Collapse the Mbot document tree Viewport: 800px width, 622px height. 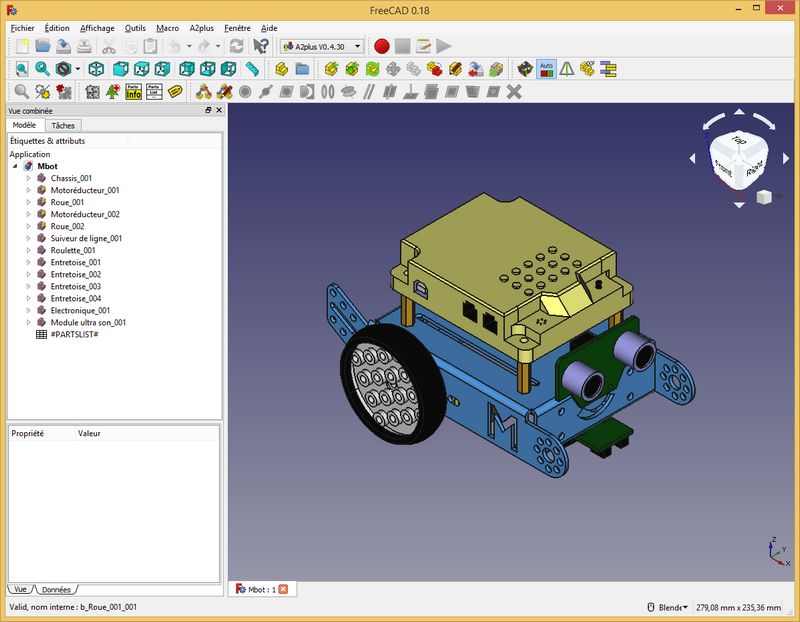coord(15,166)
